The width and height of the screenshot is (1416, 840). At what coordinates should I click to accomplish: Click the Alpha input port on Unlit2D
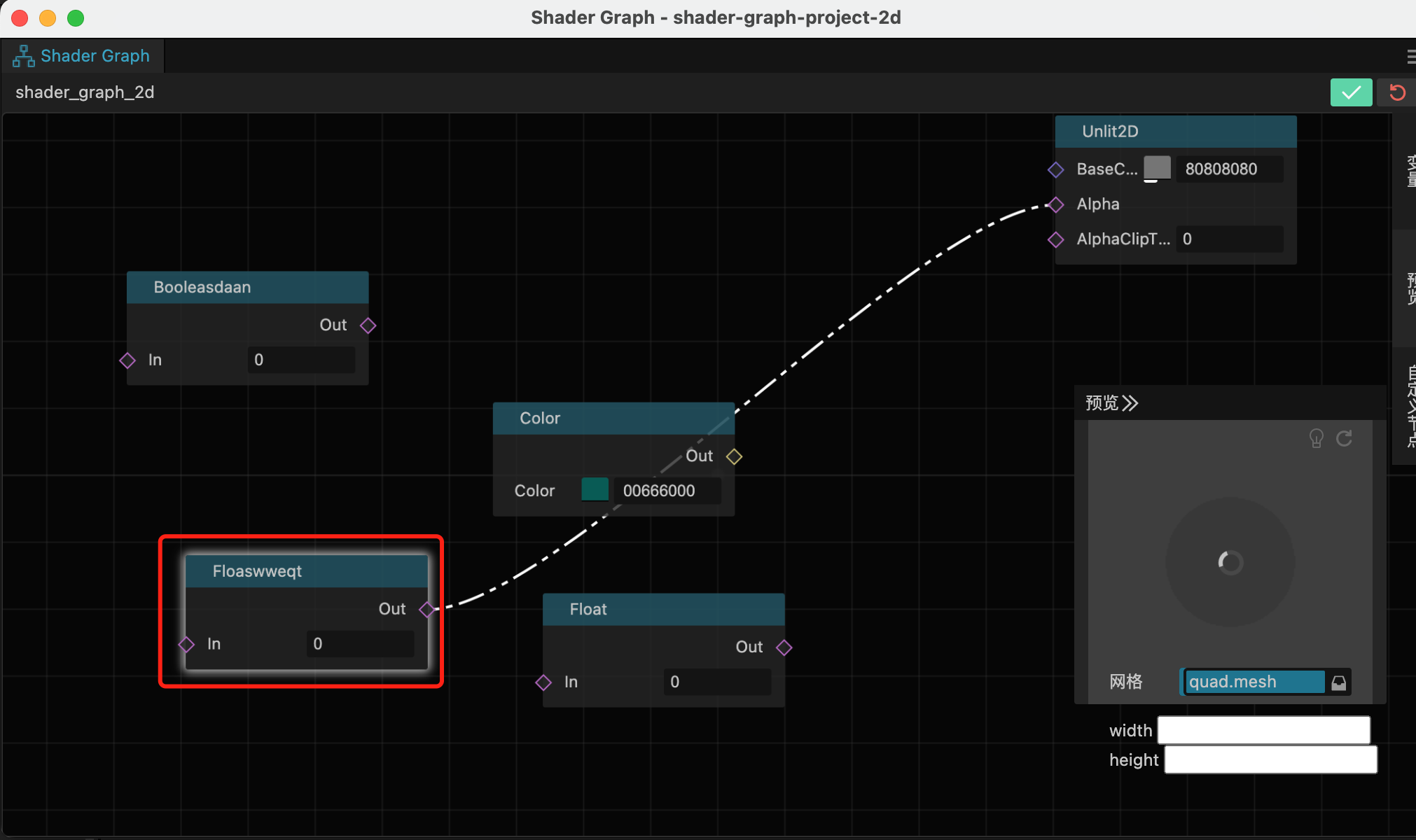tap(1056, 204)
